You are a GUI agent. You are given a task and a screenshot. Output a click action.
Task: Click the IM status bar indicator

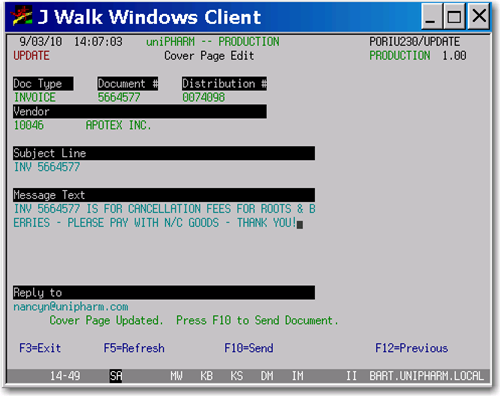298,376
